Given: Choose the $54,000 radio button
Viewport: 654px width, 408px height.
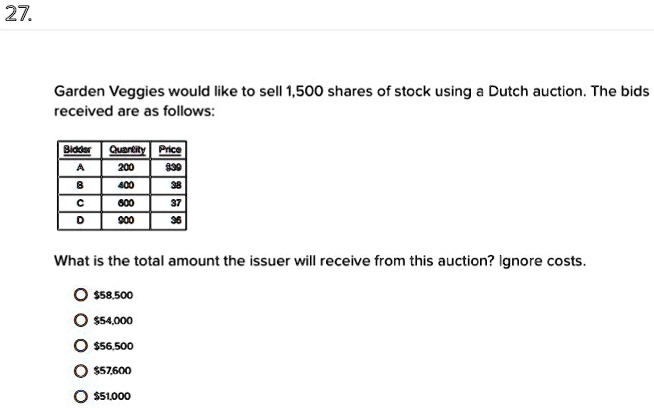Looking at the screenshot, I should pyautogui.click(x=80, y=320).
